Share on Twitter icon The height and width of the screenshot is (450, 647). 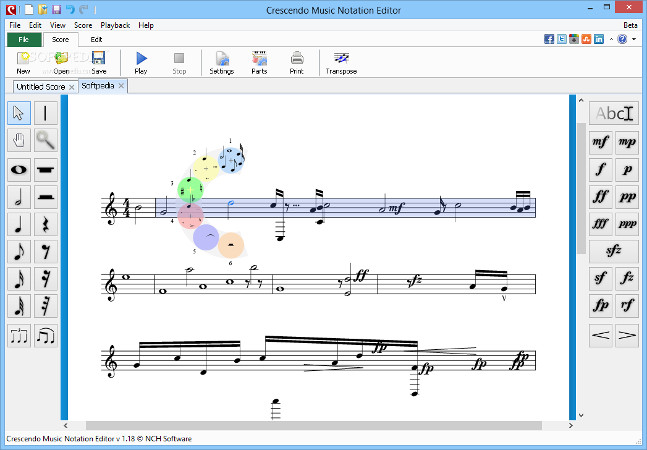(x=562, y=39)
